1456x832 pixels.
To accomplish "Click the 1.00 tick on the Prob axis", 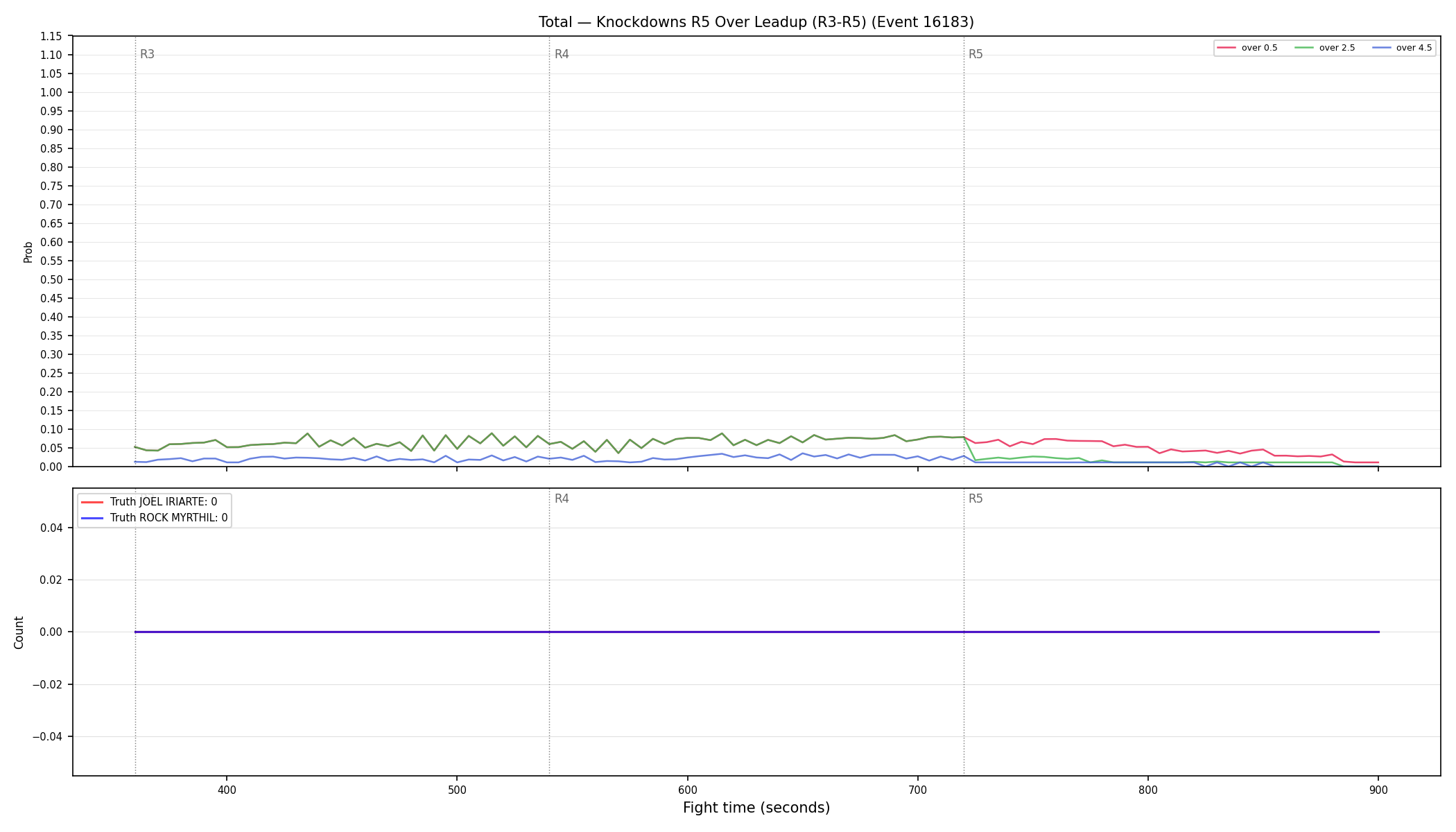I will point(51,93).
